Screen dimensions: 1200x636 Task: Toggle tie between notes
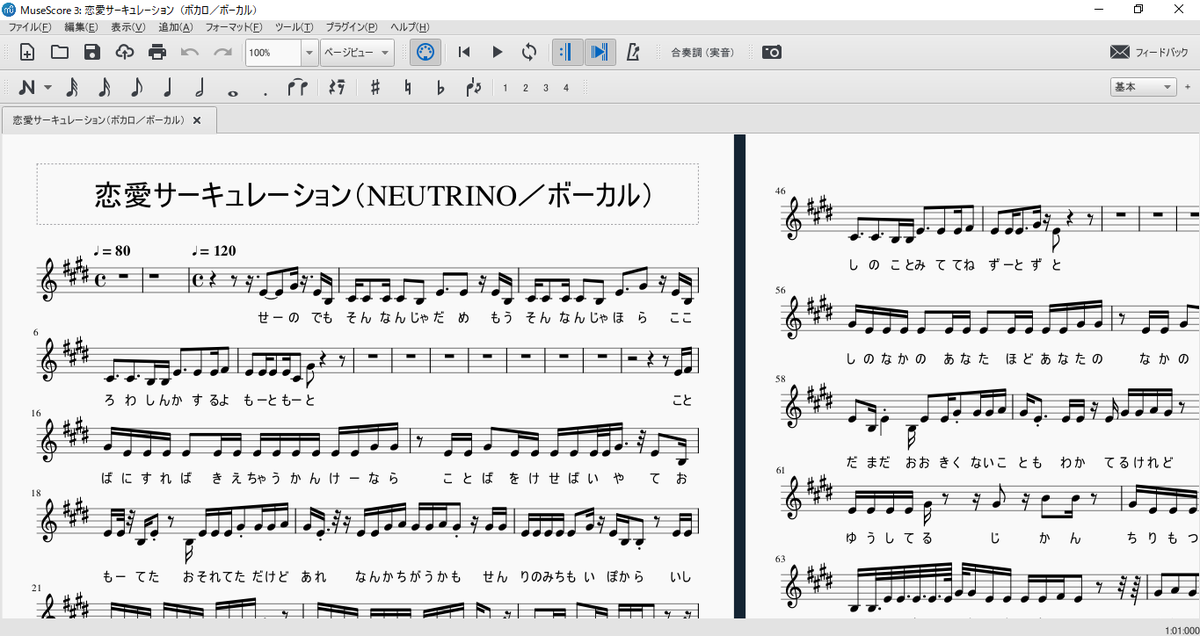click(x=297, y=88)
